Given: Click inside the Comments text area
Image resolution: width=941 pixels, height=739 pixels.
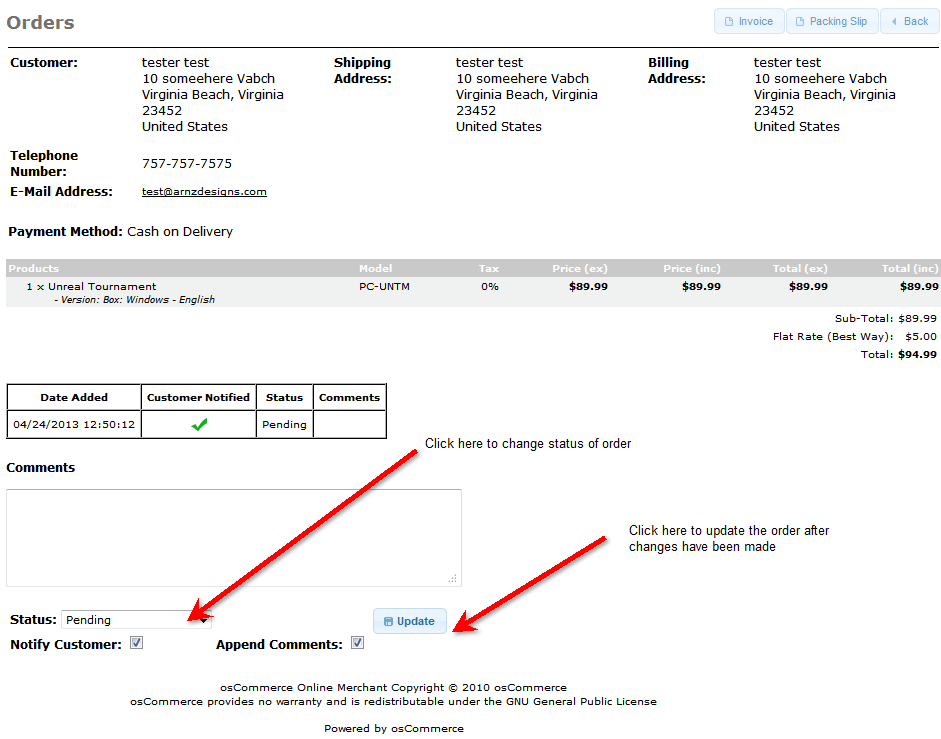Looking at the screenshot, I should tap(233, 536).
